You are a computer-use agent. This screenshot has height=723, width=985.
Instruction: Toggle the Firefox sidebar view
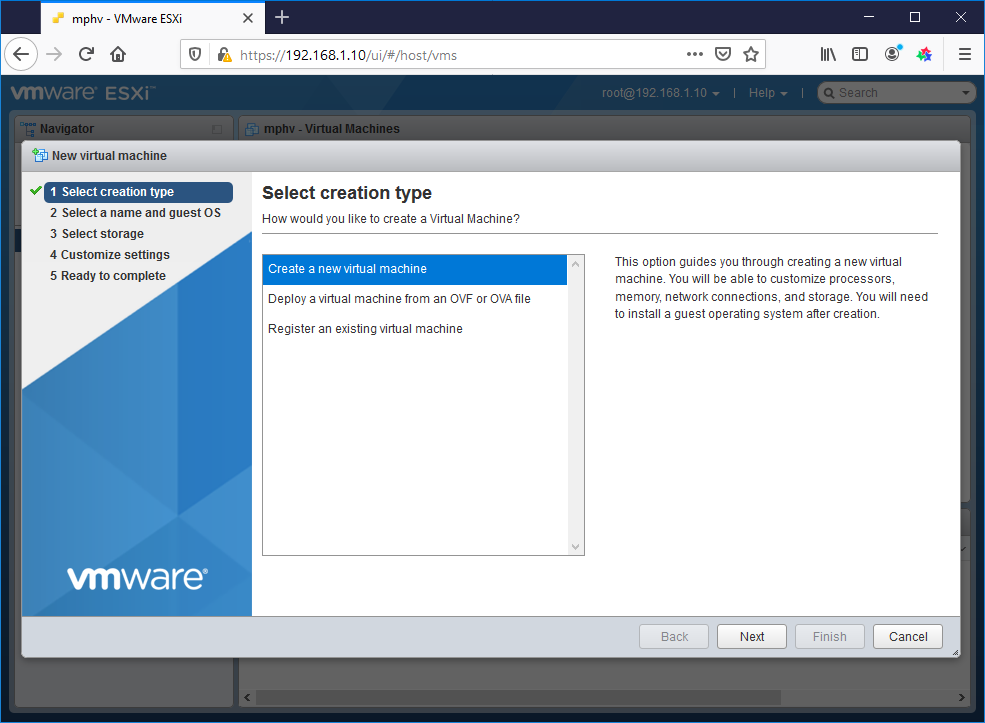[x=860, y=54]
